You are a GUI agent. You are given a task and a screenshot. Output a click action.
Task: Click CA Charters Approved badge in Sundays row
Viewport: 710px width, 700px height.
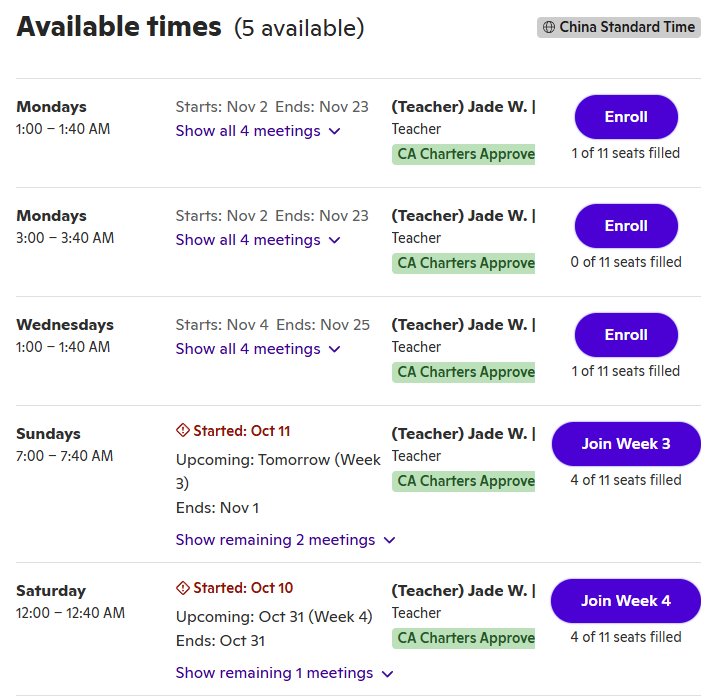[x=463, y=481]
